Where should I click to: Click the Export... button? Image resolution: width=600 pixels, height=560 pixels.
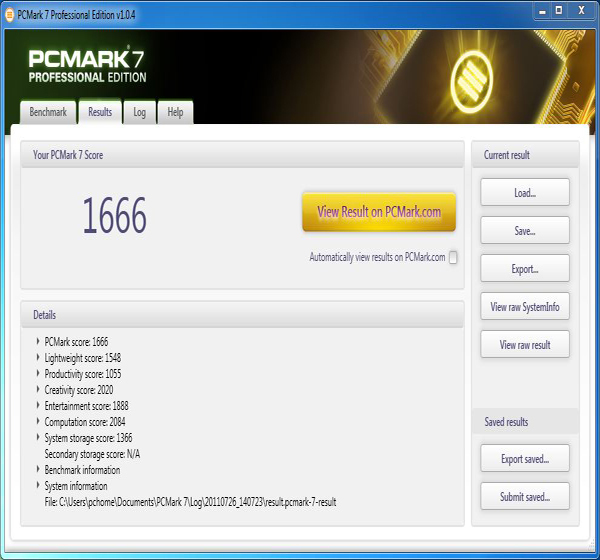(x=525, y=268)
